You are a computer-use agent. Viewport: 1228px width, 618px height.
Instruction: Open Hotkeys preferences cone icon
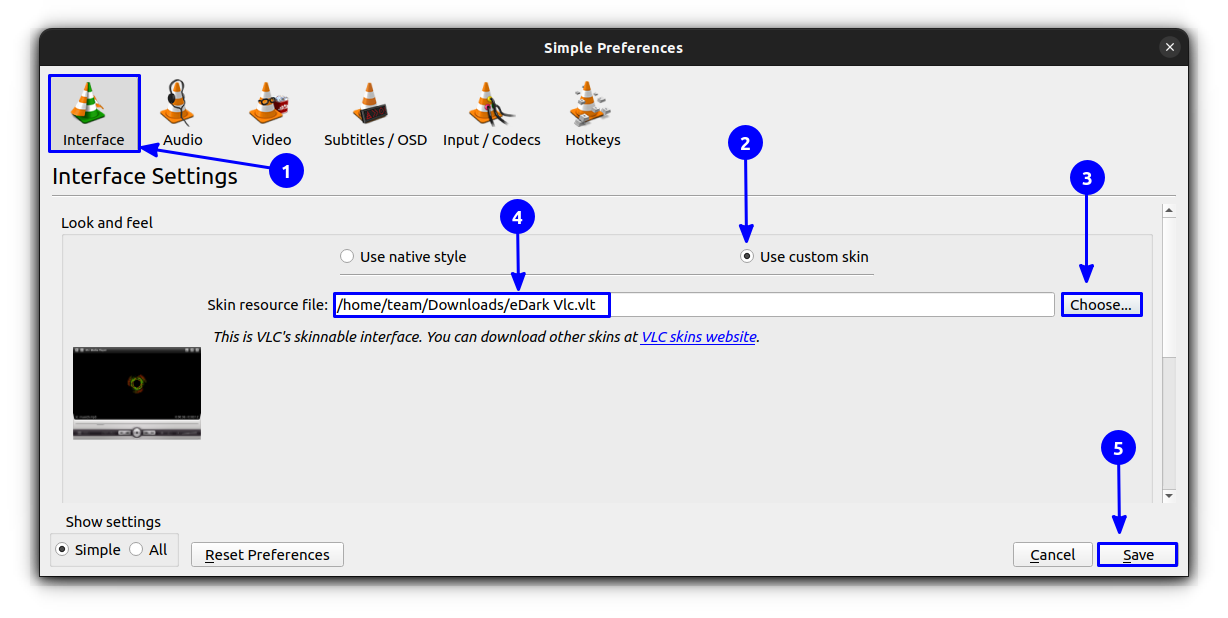[x=592, y=103]
